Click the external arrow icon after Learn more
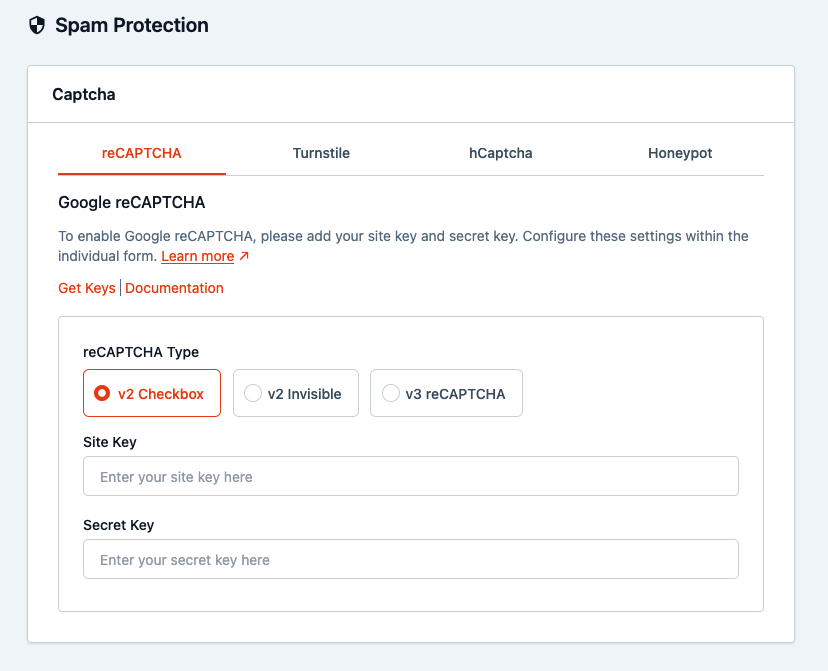The height and width of the screenshot is (671, 828). pyautogui.click(x=244, y=256)
